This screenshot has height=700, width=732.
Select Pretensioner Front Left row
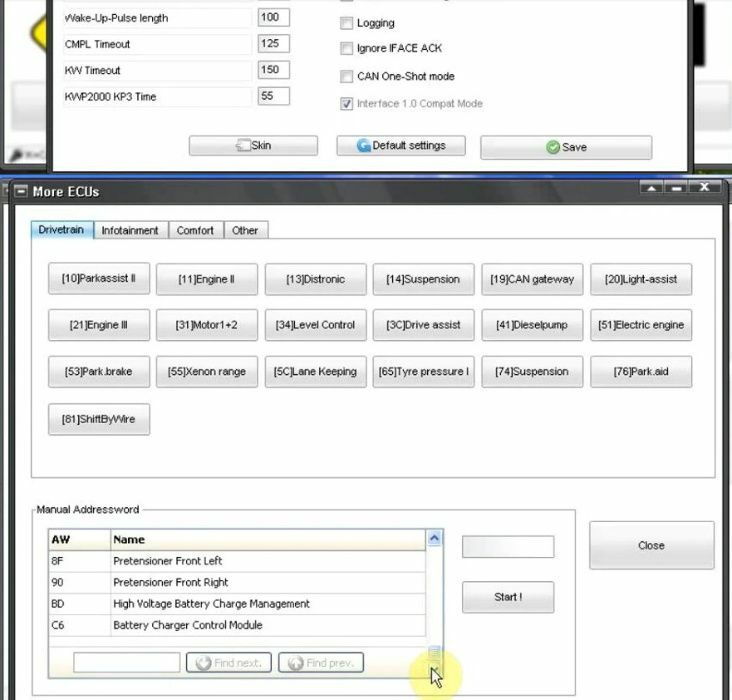[x=237, y=561]
